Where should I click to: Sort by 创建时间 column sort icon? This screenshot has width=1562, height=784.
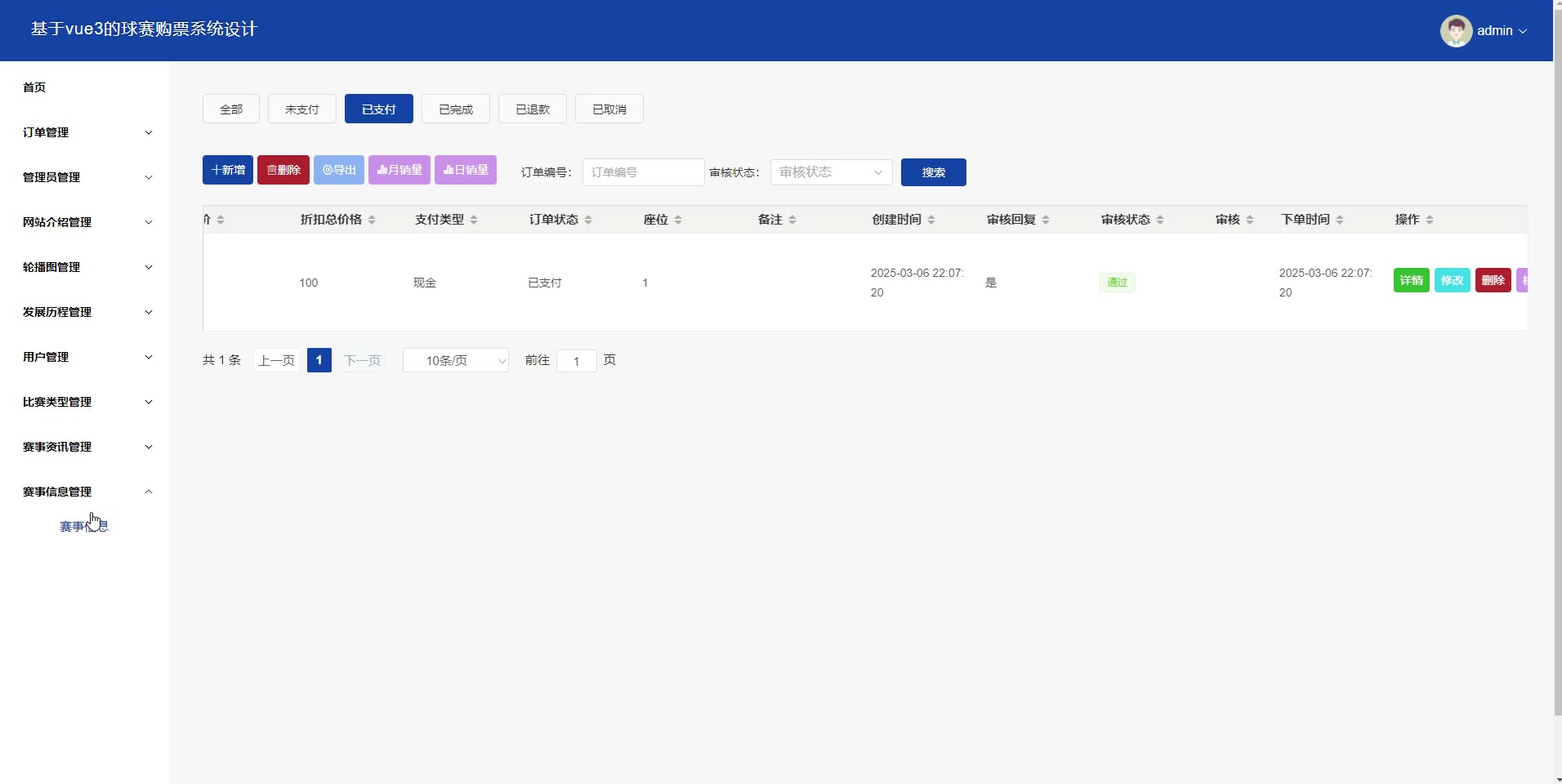931,220
